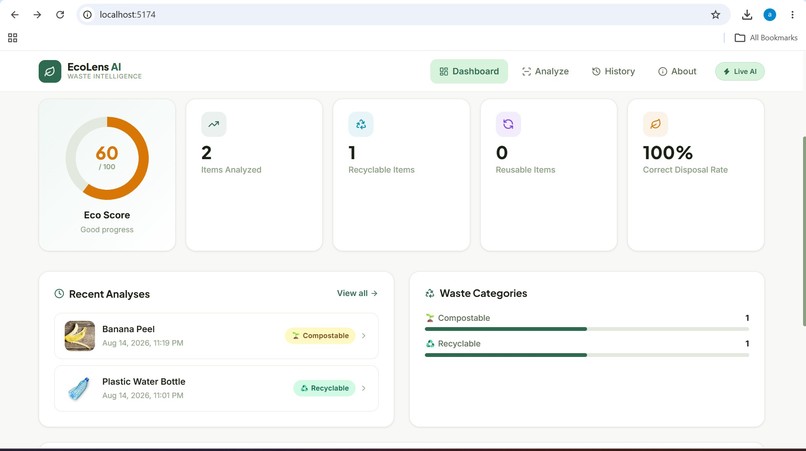Click the Plastic Water Bottle title text
The width and height of the screenshot is (806, 451).
(x=144, y=382)
